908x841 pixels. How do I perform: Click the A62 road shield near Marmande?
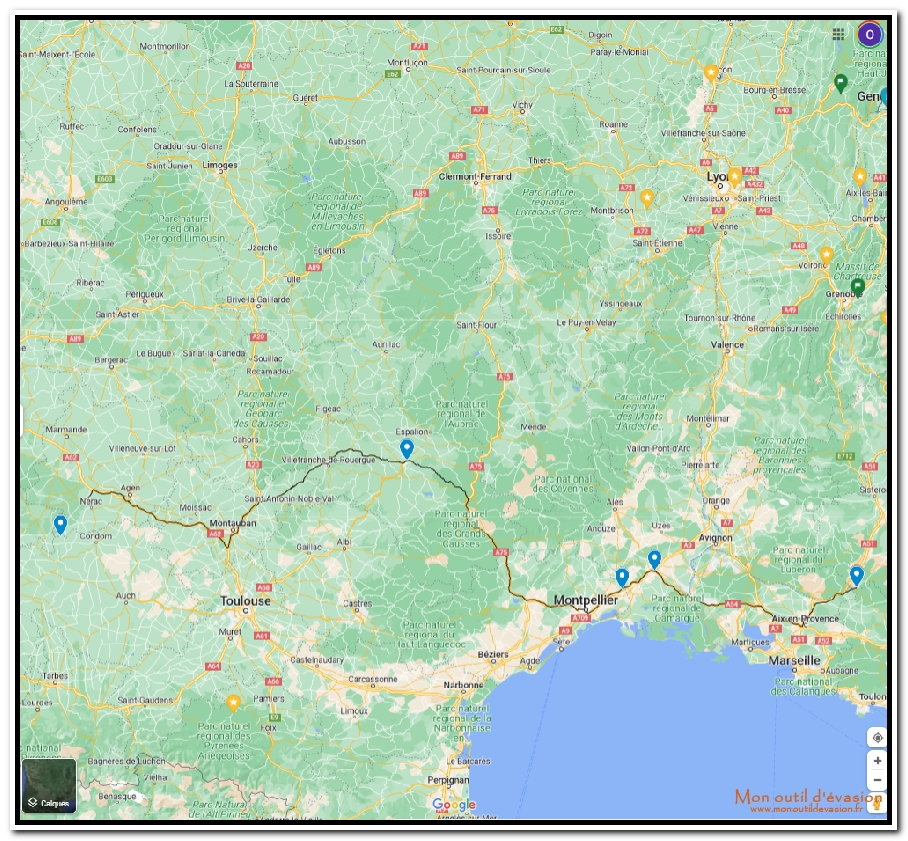(71, 457)
